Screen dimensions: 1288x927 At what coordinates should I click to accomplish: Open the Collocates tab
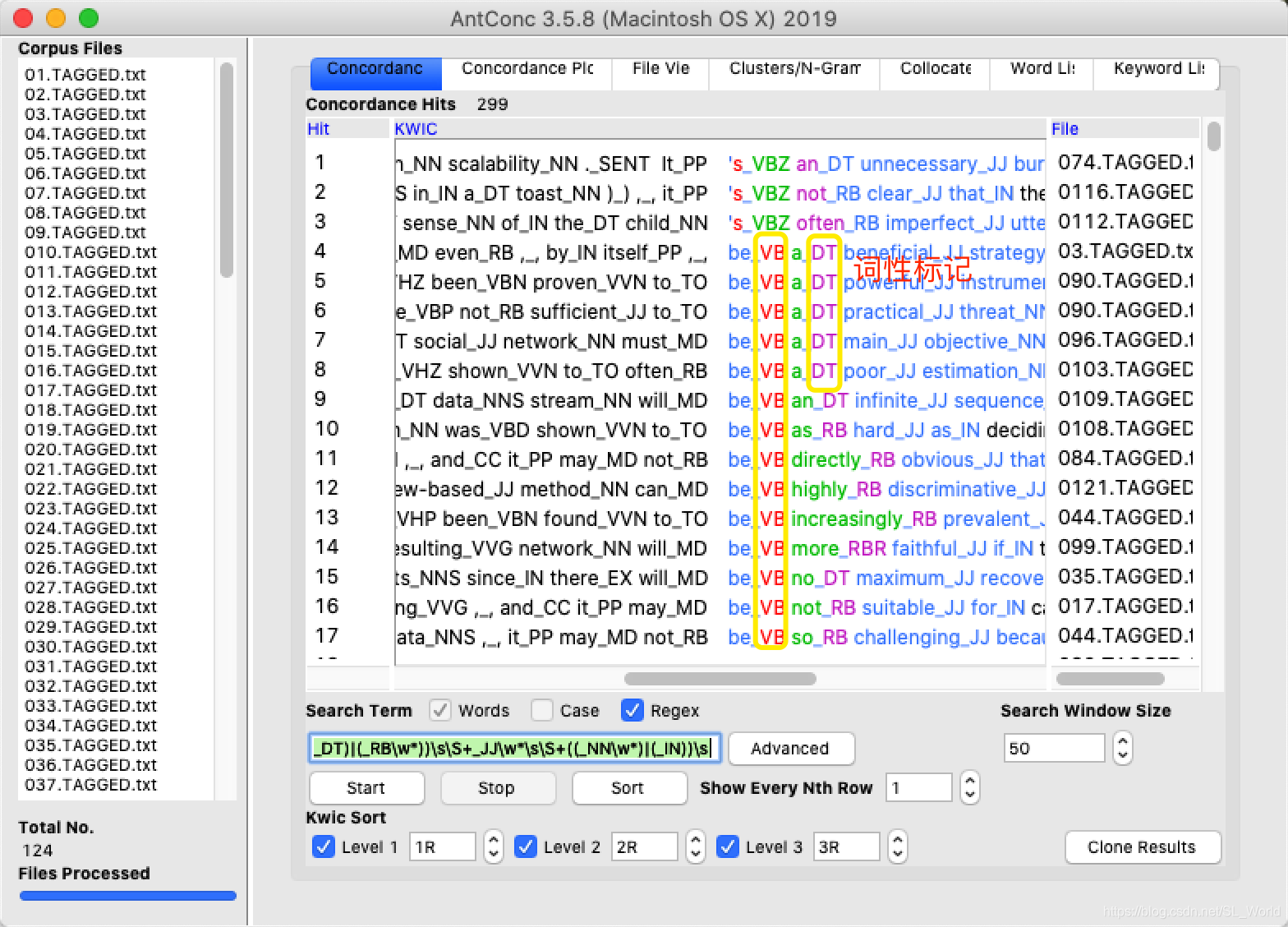[935, 72]
